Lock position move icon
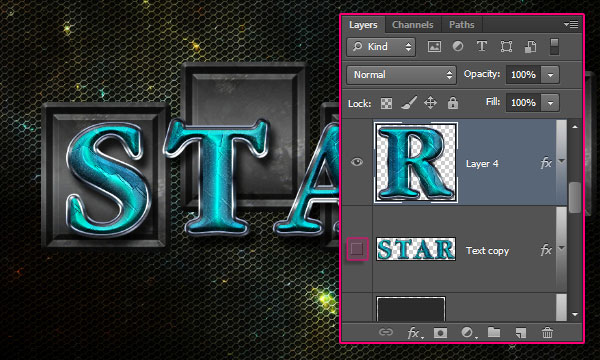The height and width of the screenshot is (360, 600). point(430,103)
